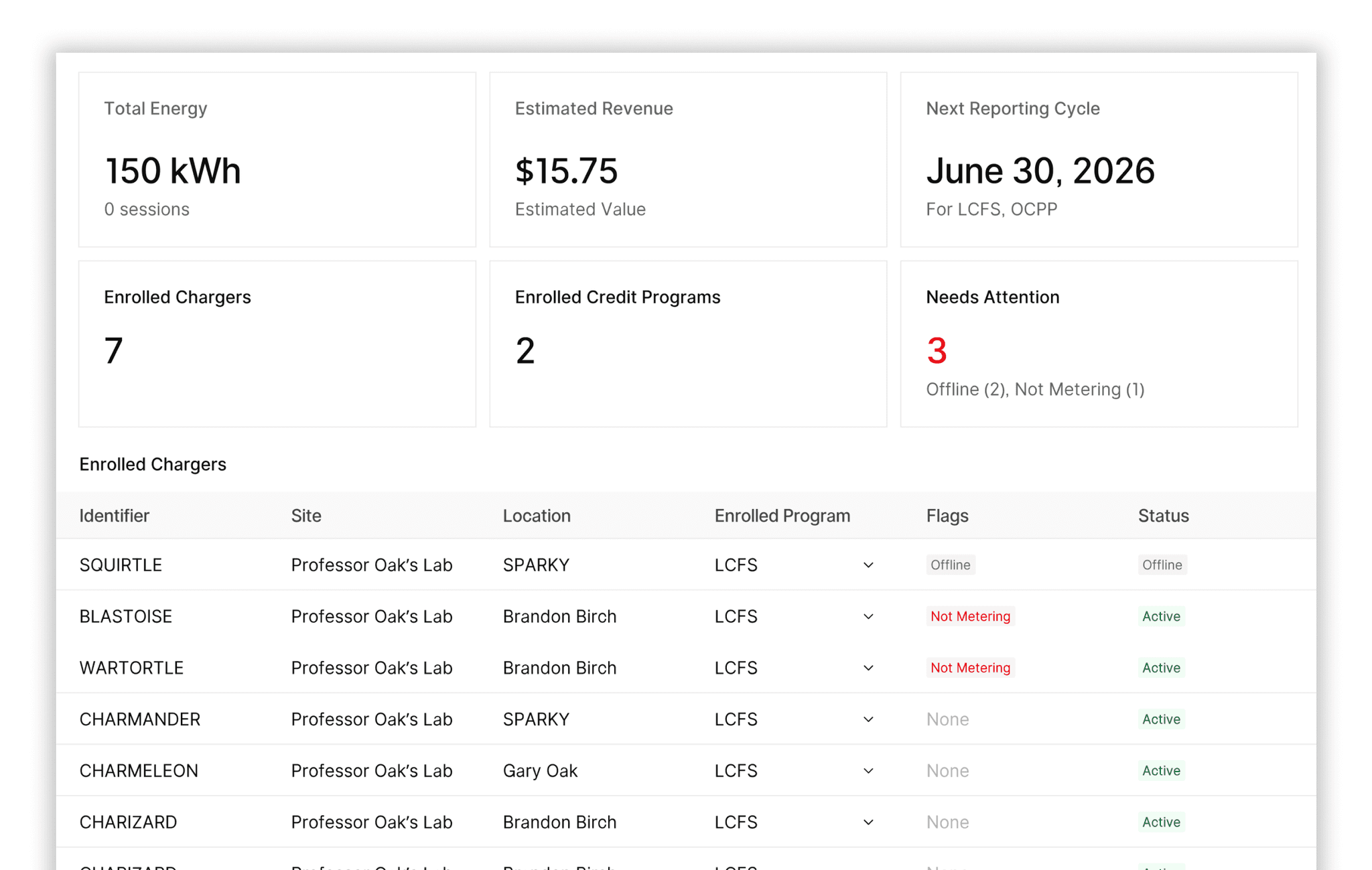Click the Site column header

pos(306,516)
